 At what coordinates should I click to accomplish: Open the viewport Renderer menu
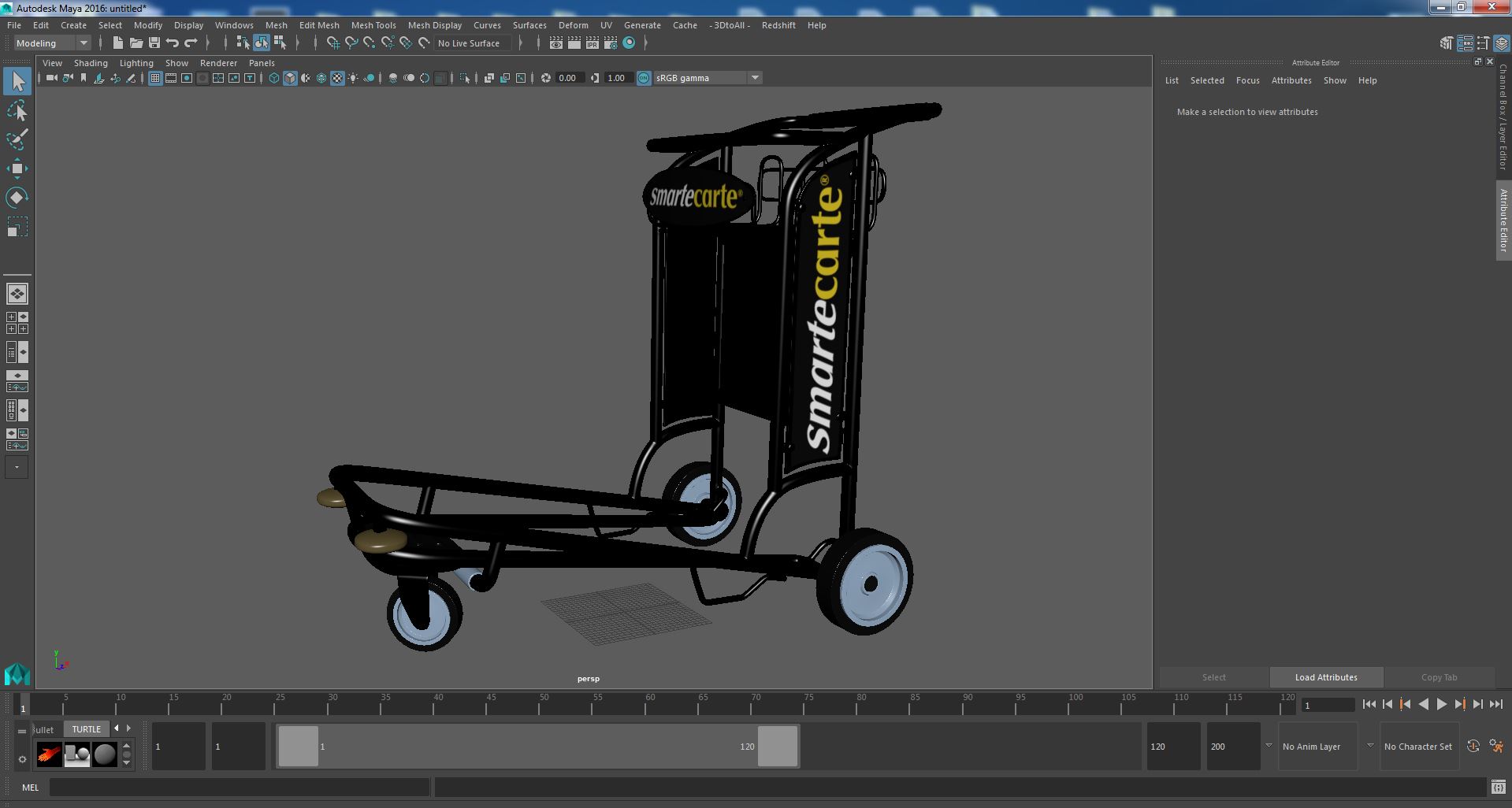tap(218, 63)
